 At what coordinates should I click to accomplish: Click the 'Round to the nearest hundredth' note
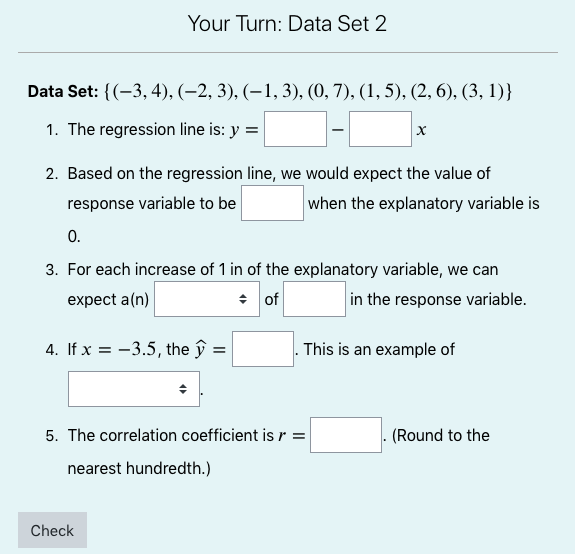point(279,452)
